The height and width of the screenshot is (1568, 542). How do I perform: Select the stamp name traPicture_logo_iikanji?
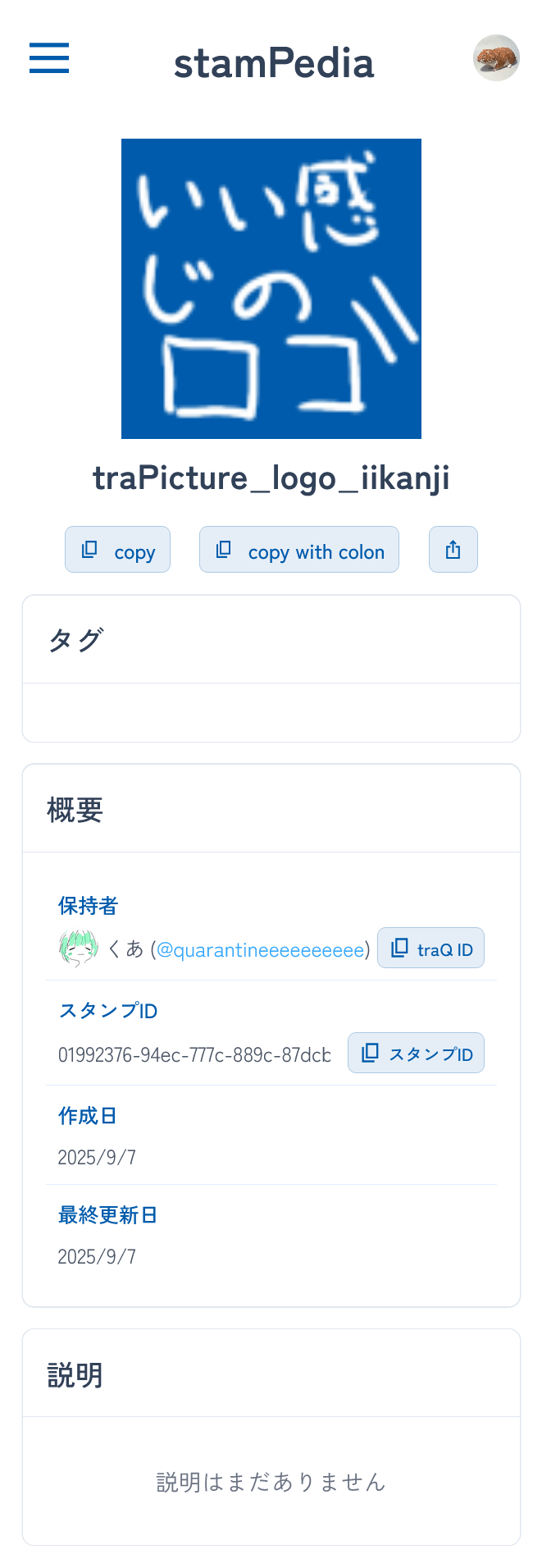(271, 477)
